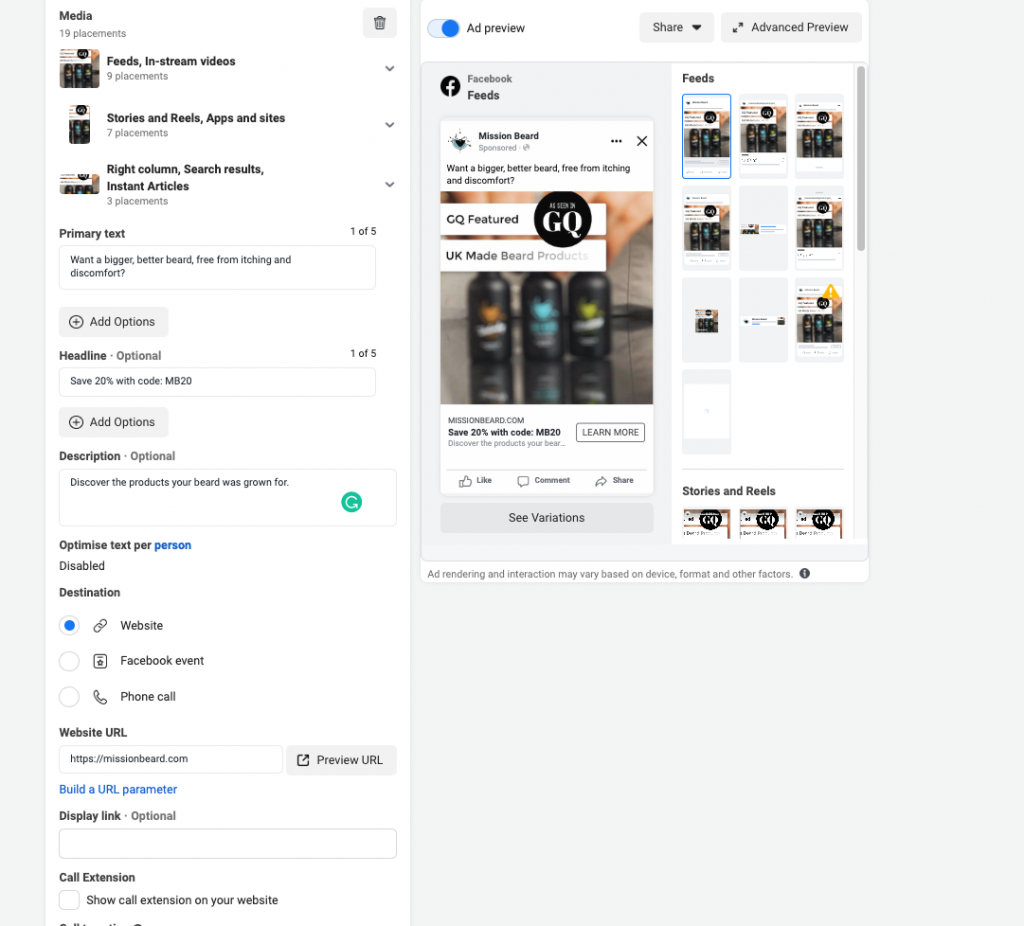
Task: Click the 'Mission Beard' page name
Action: (508, 136)
